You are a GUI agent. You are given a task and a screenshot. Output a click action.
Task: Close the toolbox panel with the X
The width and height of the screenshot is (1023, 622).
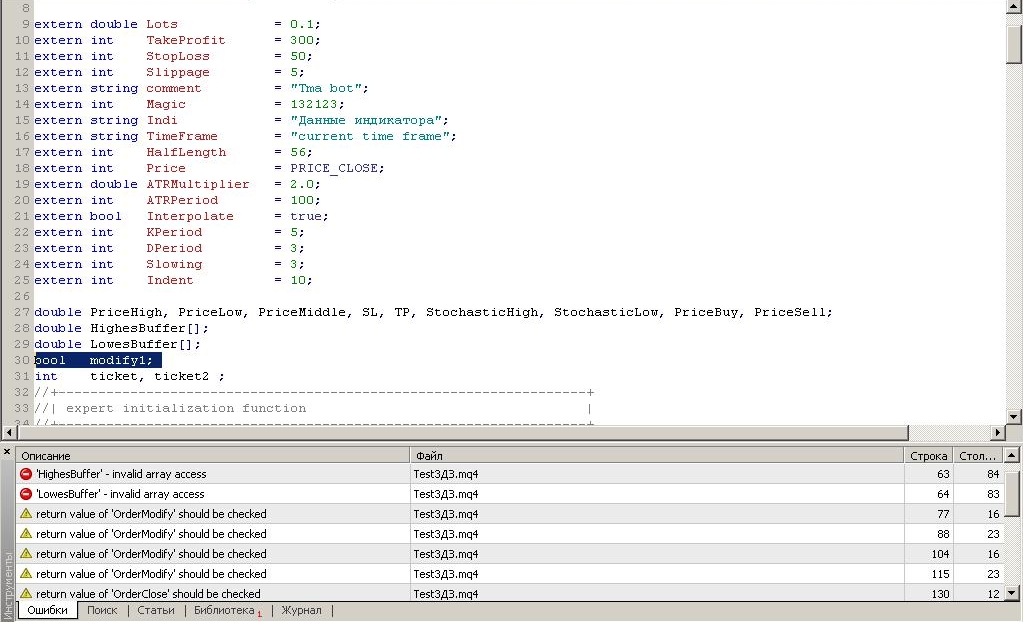tap(7, 451)
